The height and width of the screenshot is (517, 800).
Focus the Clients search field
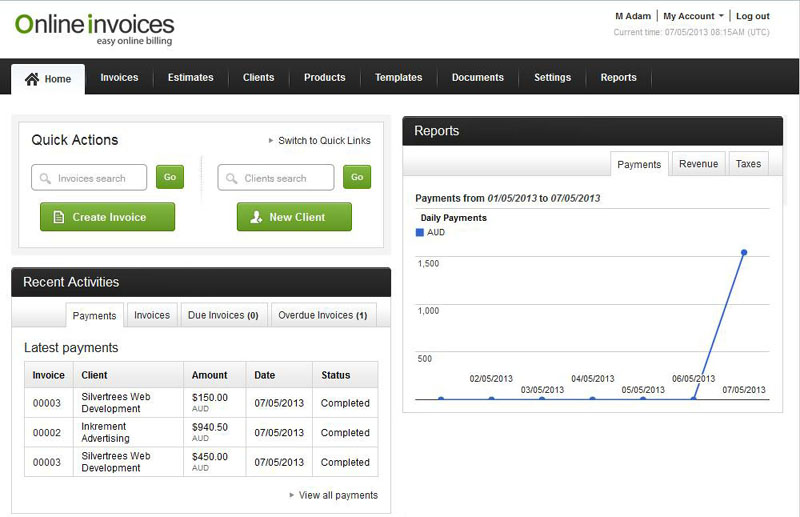click(x=284, y=178)
